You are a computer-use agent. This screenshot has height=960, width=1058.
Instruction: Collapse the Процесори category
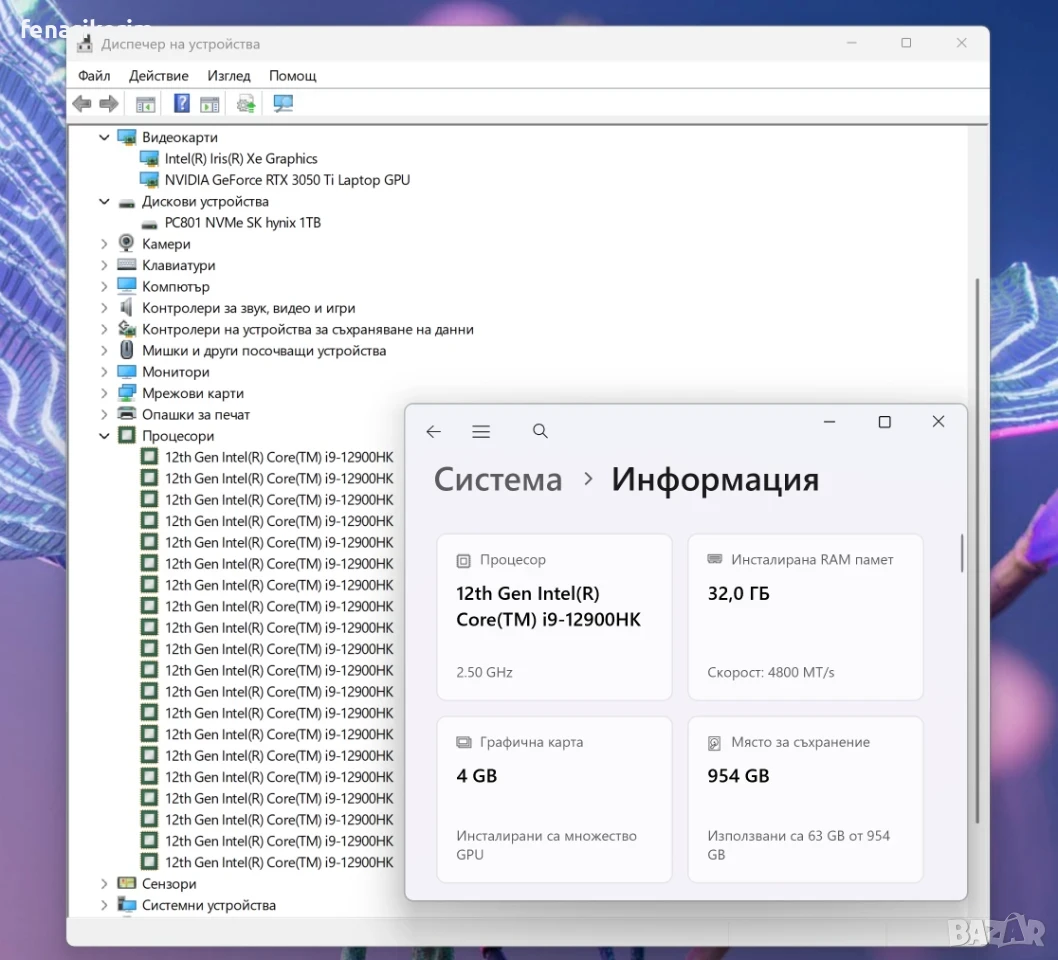[x=104, y=436]
